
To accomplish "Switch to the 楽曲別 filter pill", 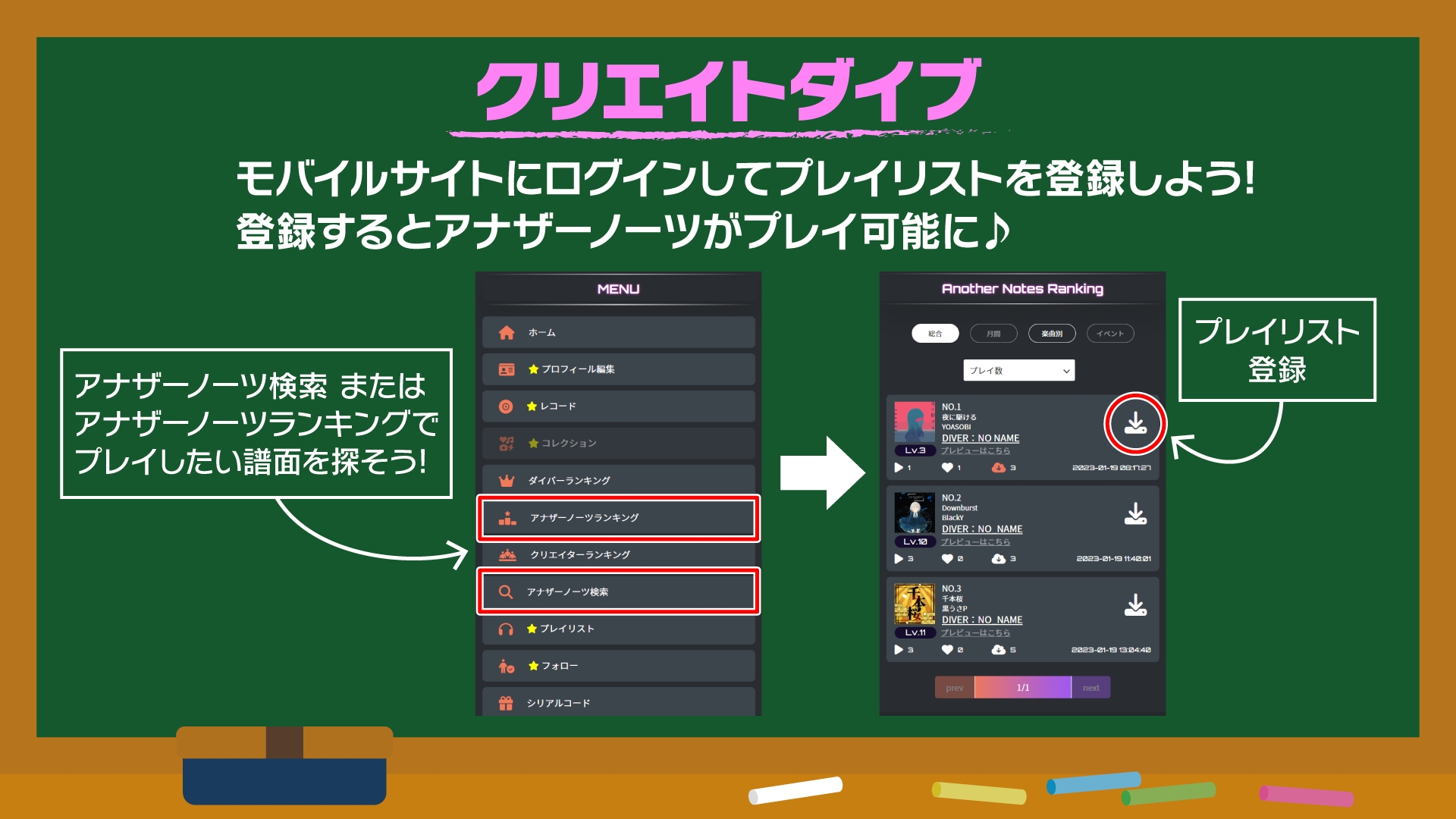I will 1052,334.
